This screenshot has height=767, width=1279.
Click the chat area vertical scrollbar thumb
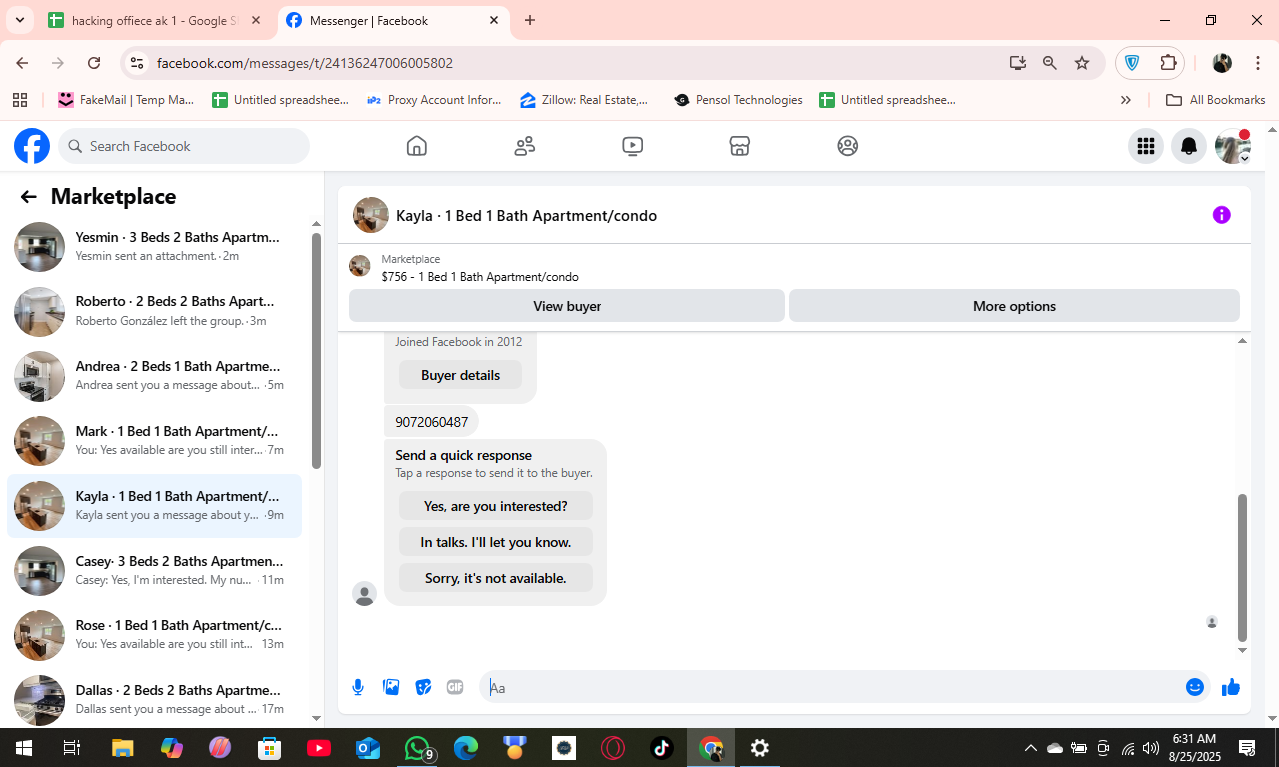pyautogui.click(x=1243, y=567)
